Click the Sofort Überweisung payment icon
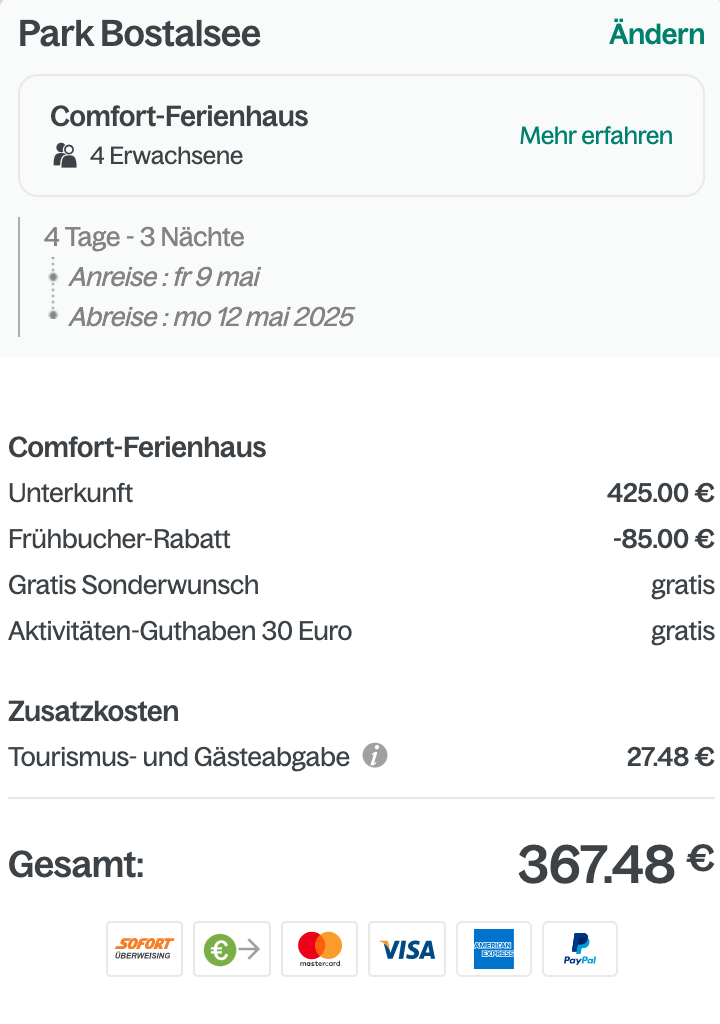This screenshot has height=1024, width=720. 144,949
